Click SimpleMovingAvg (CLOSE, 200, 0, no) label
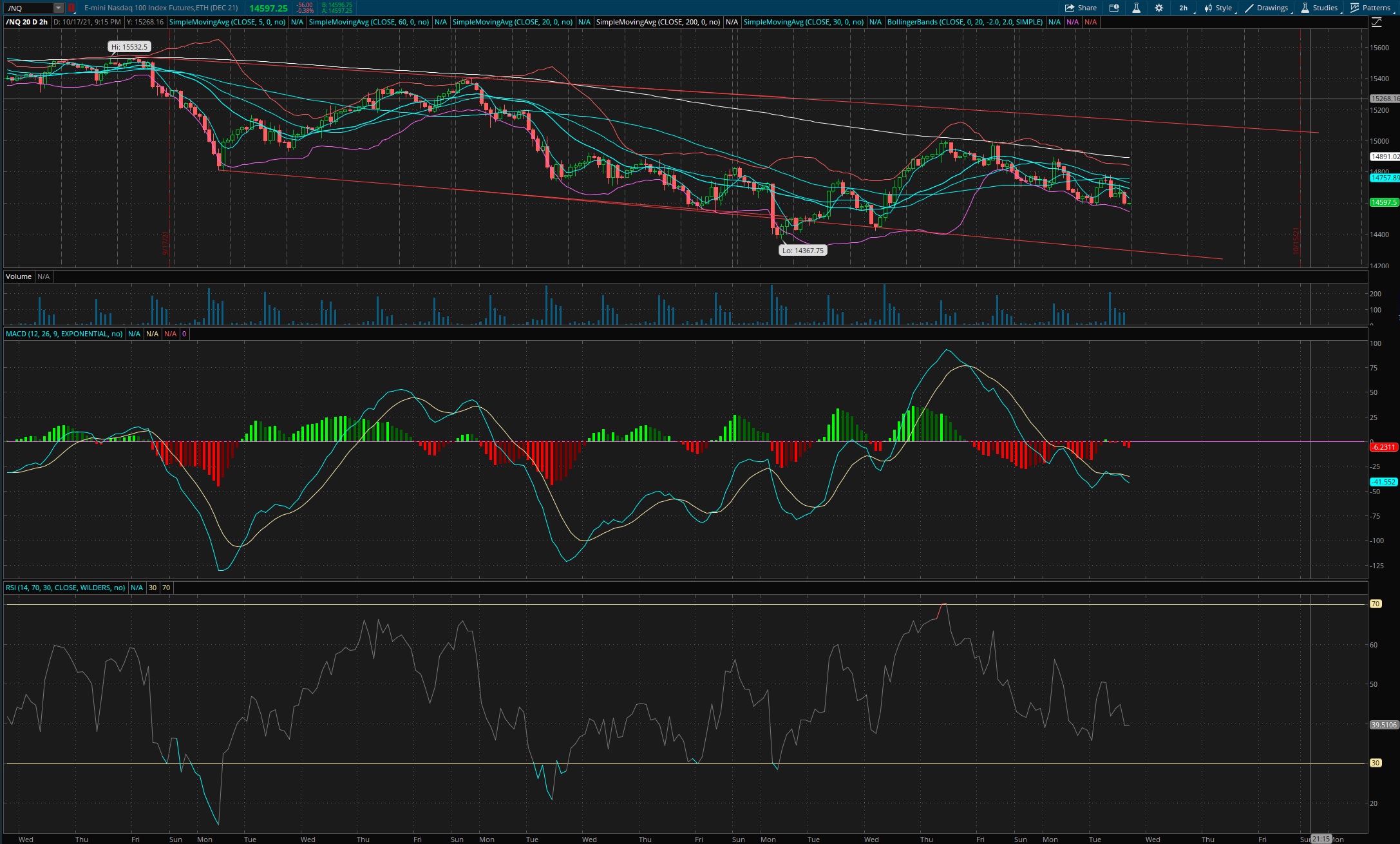The width and height of the screenshot is (1400, 844). pyautogui.click(x=657, y=22)
